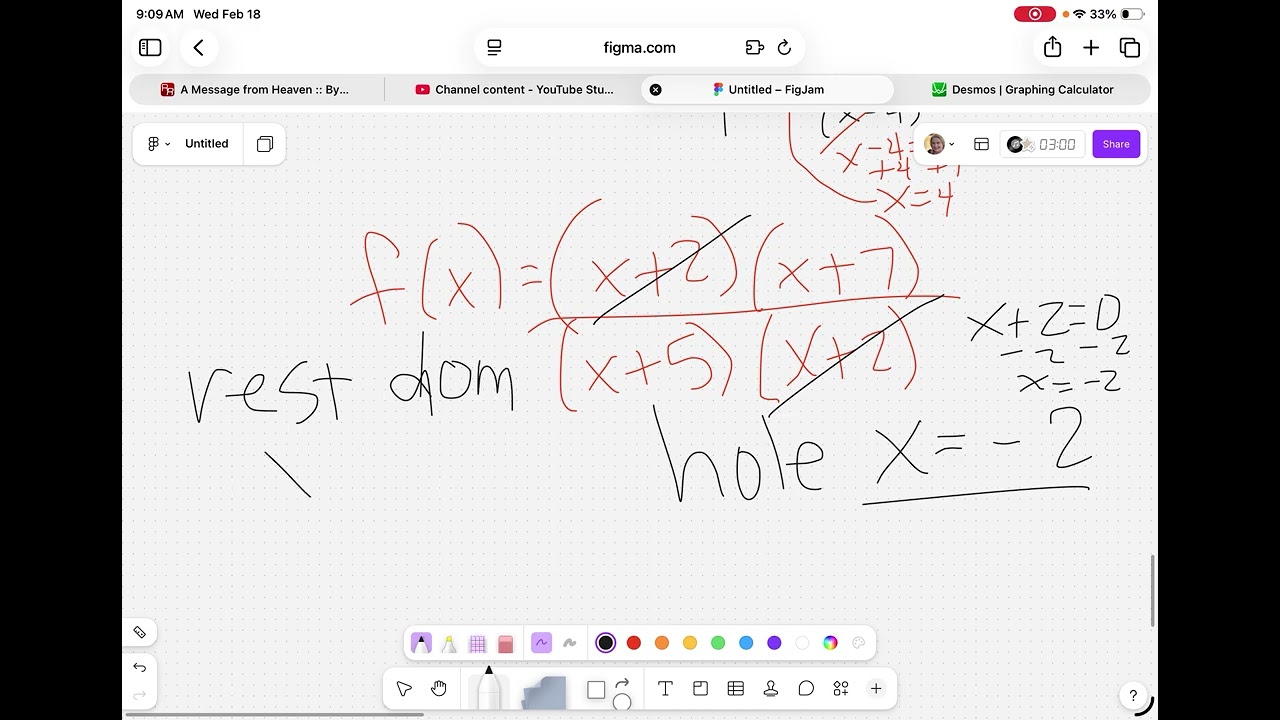
Task: Pick the white pen color
Action: pyautogui.click(x=801, y=643)
